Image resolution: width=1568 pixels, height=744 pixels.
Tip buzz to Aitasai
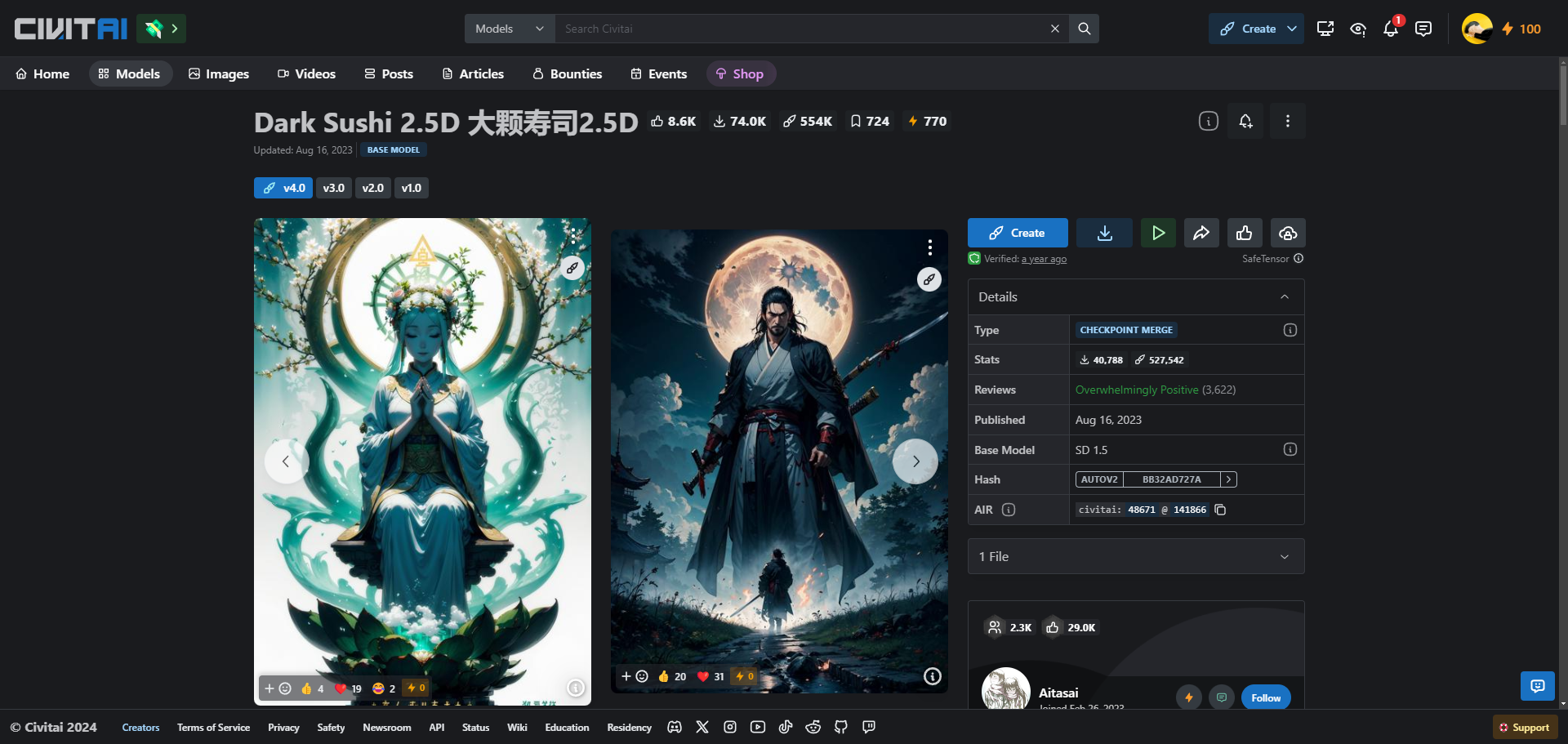tap(1188, 697)
